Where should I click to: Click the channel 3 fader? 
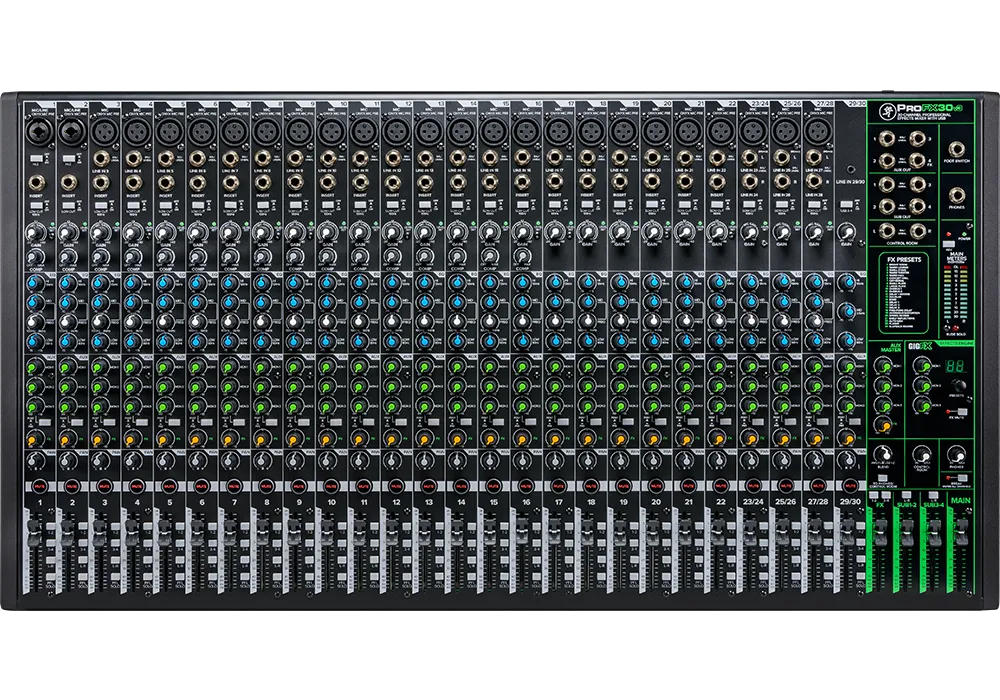point(101,534)
